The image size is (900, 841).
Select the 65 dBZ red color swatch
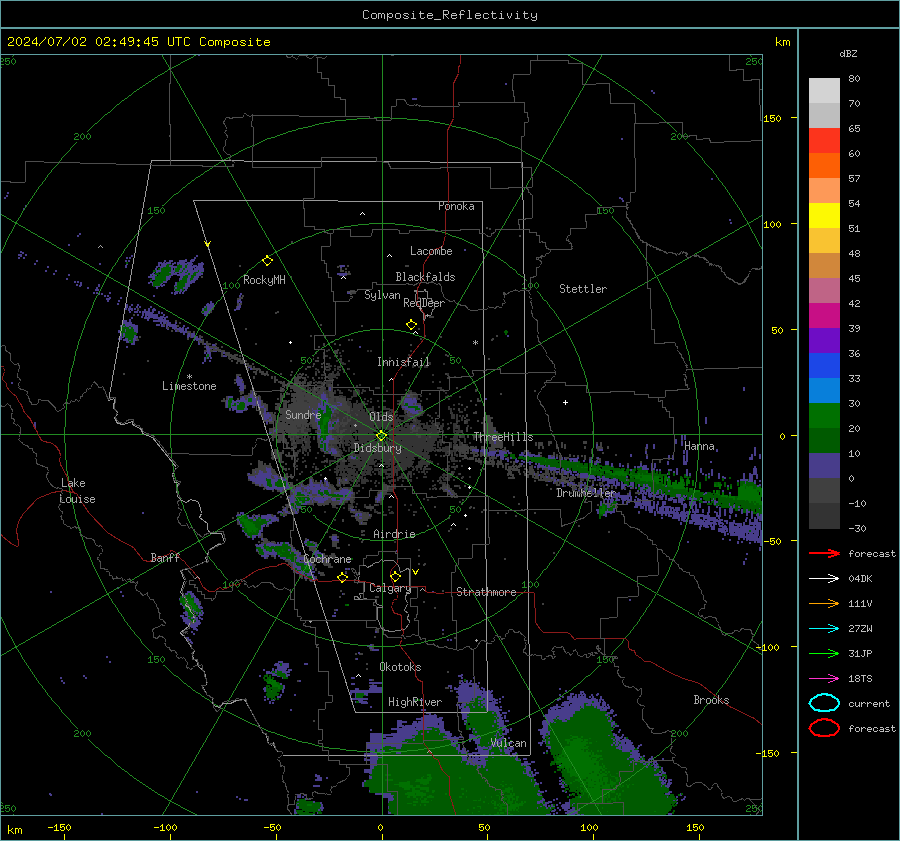click(824, 140)
